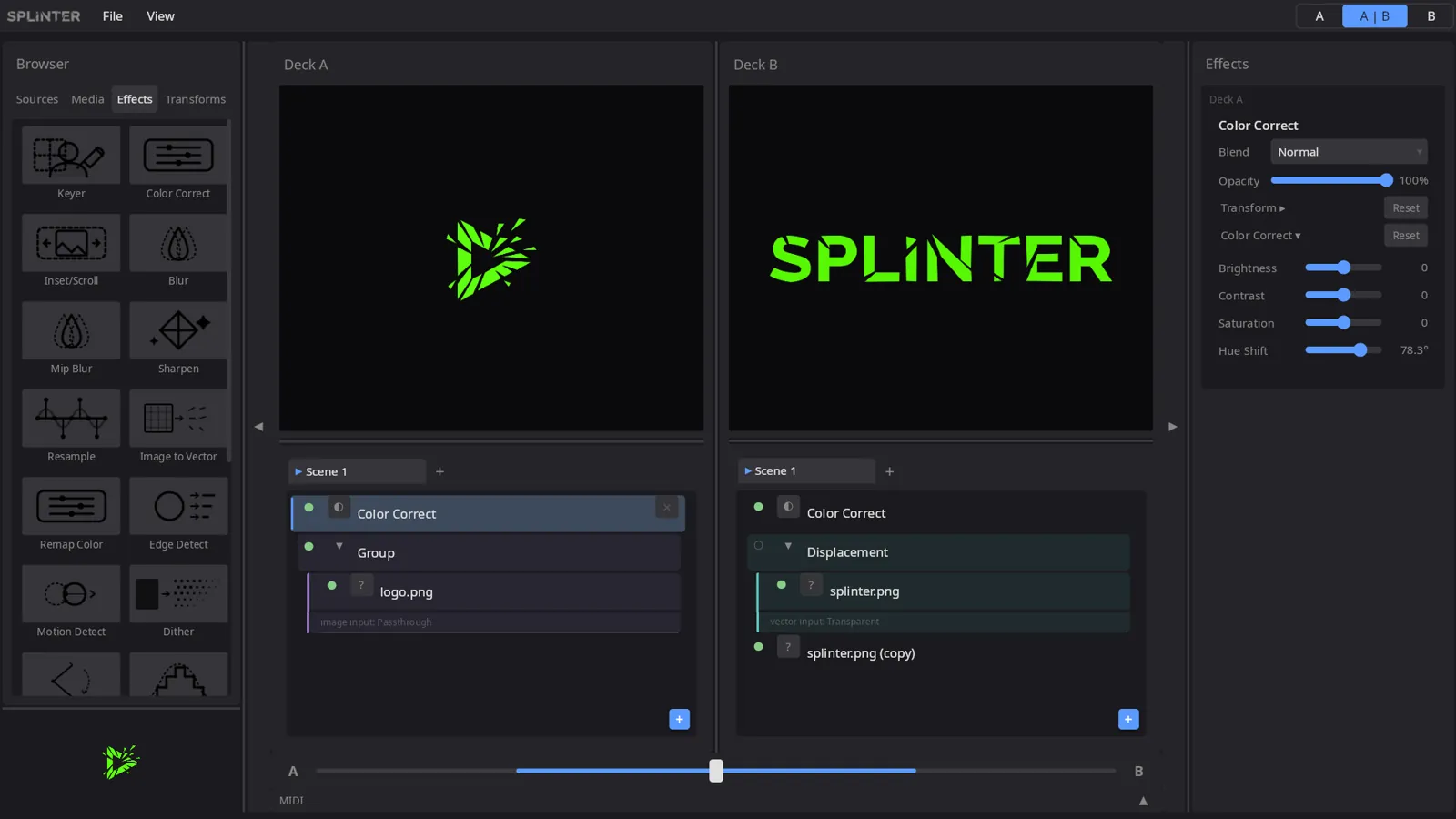
Task: Choose the Inset/Scroll effect icon
Action: 71,243
